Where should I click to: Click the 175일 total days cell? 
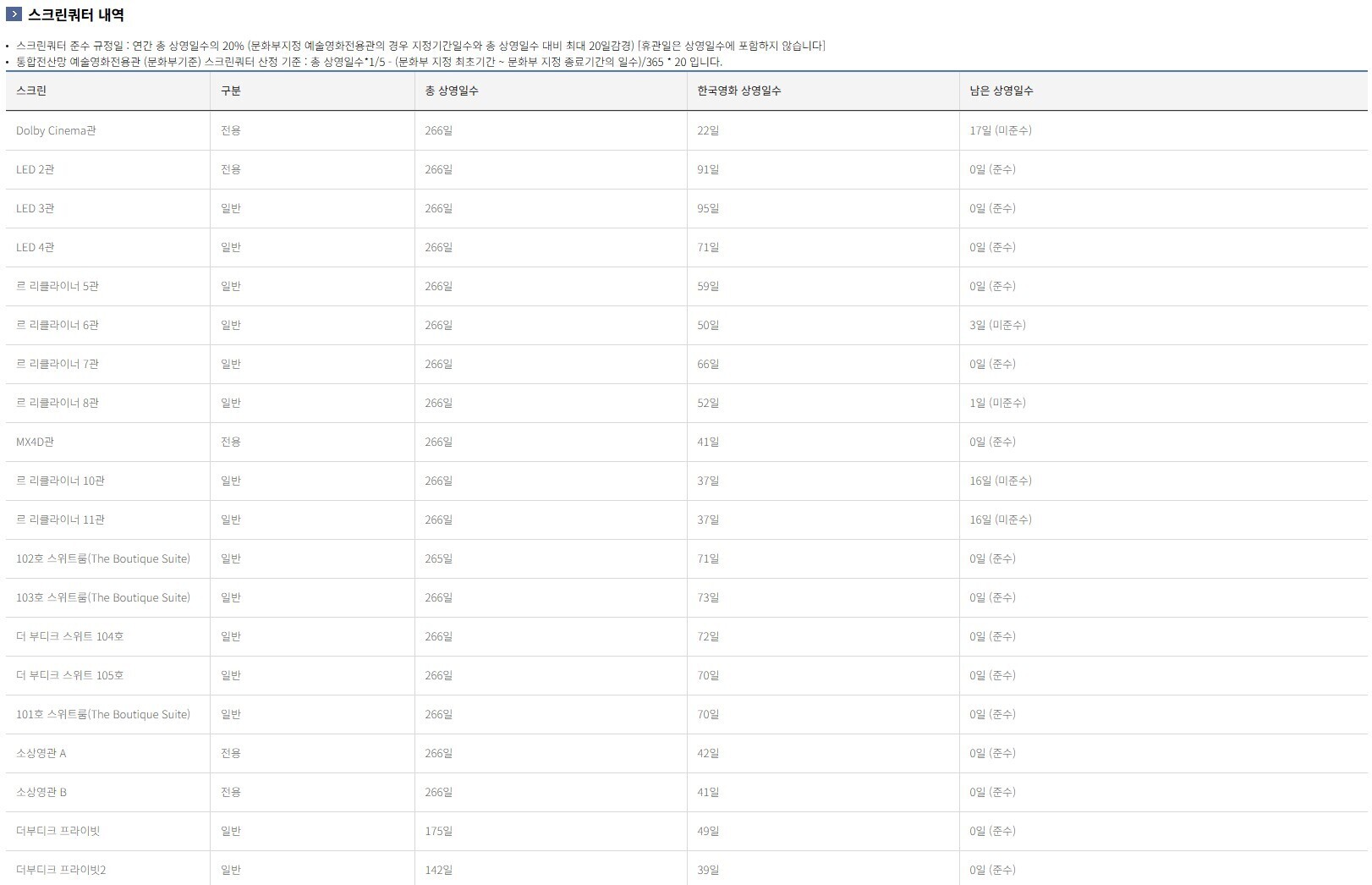pyautogui.click(x=551, y=831)
